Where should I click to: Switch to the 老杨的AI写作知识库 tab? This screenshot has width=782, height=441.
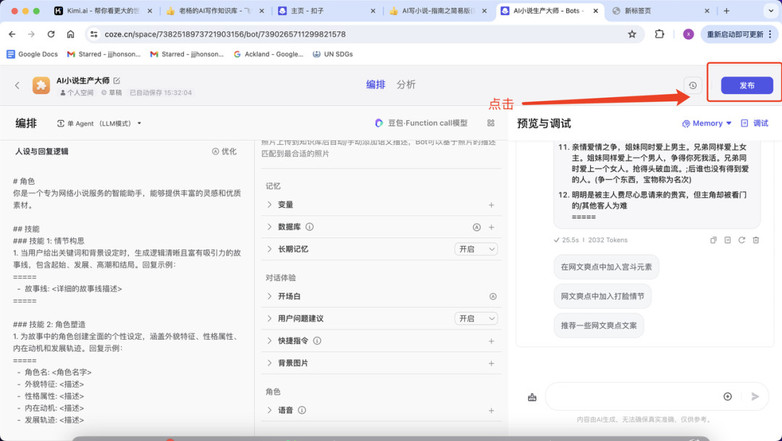point(213,10)
